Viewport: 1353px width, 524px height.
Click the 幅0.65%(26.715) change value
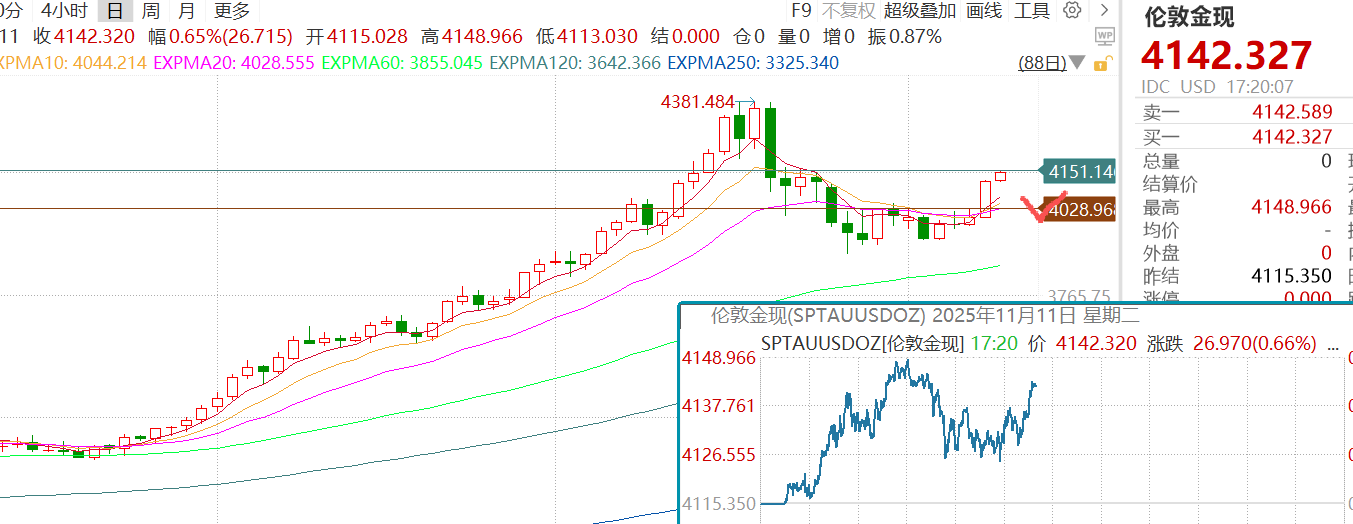coord(221,37)
